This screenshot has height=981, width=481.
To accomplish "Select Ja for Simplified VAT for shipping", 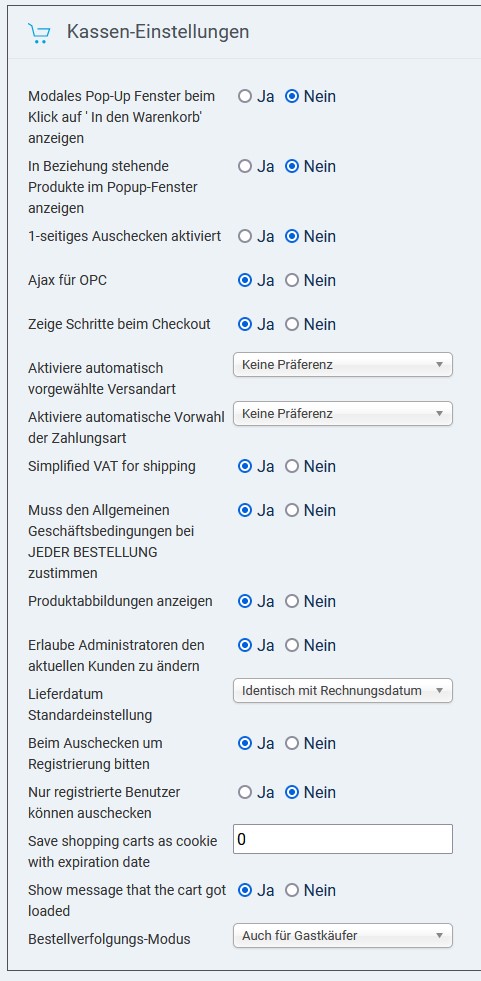I will pyautogui.click(x=245, y=466).
